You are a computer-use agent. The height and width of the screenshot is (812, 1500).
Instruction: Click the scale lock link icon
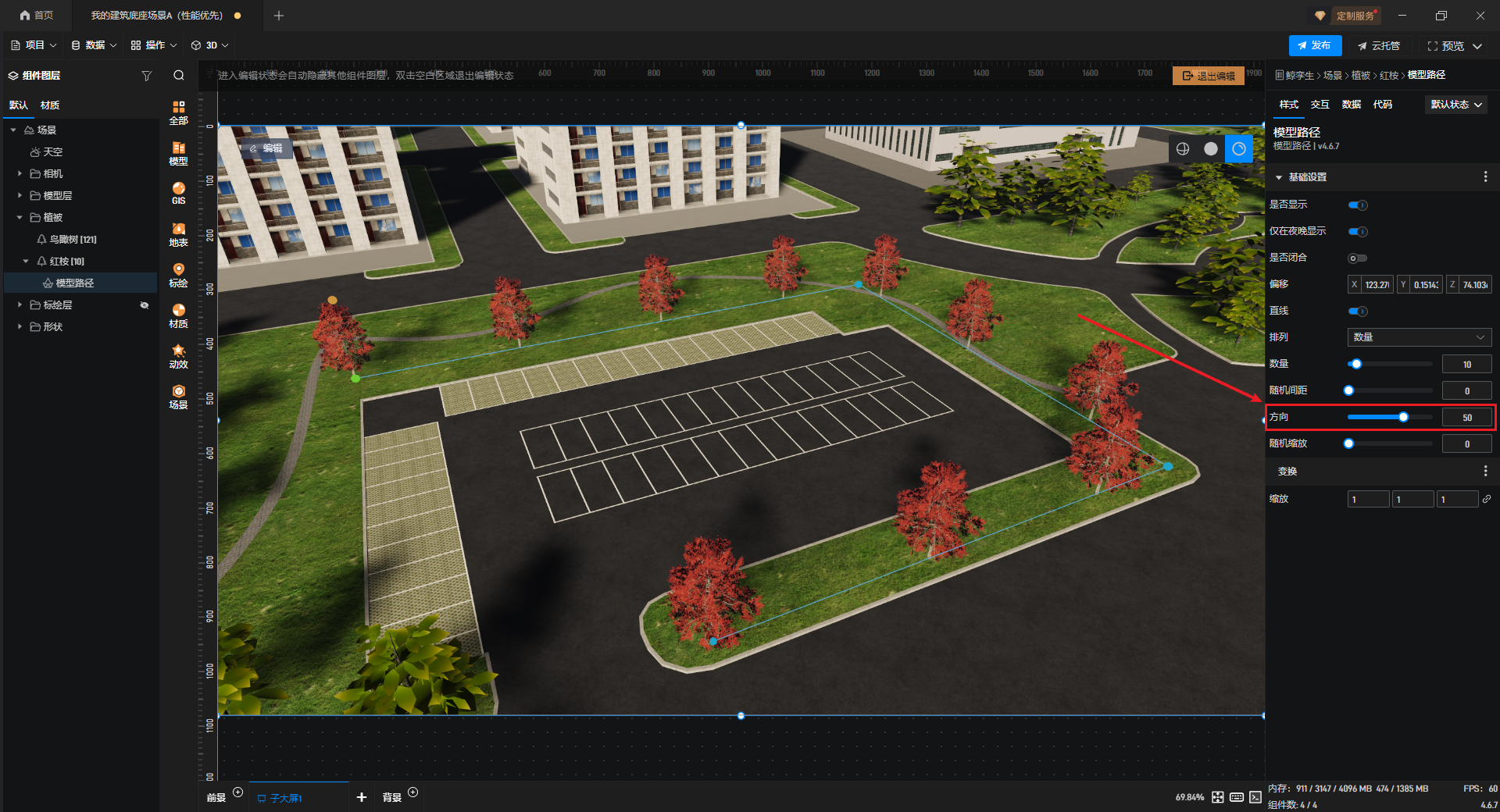pyautogui.click(x=1486, y=499)
